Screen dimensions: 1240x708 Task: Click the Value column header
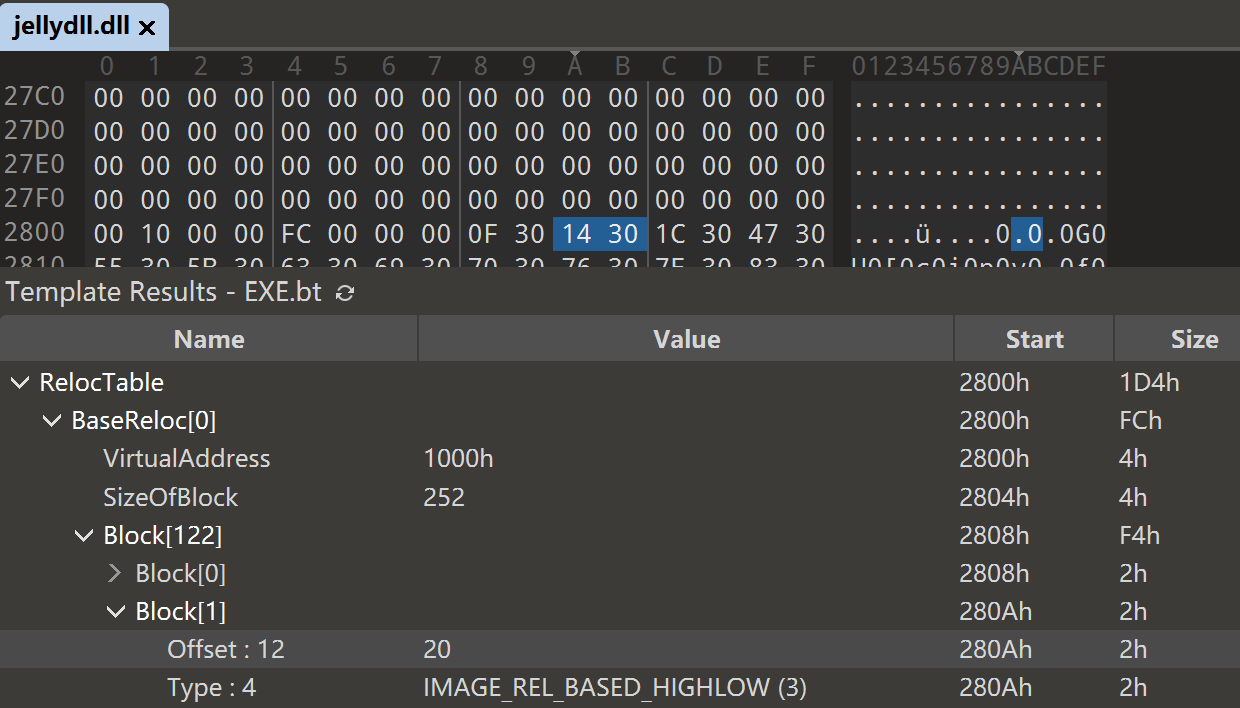686,340
